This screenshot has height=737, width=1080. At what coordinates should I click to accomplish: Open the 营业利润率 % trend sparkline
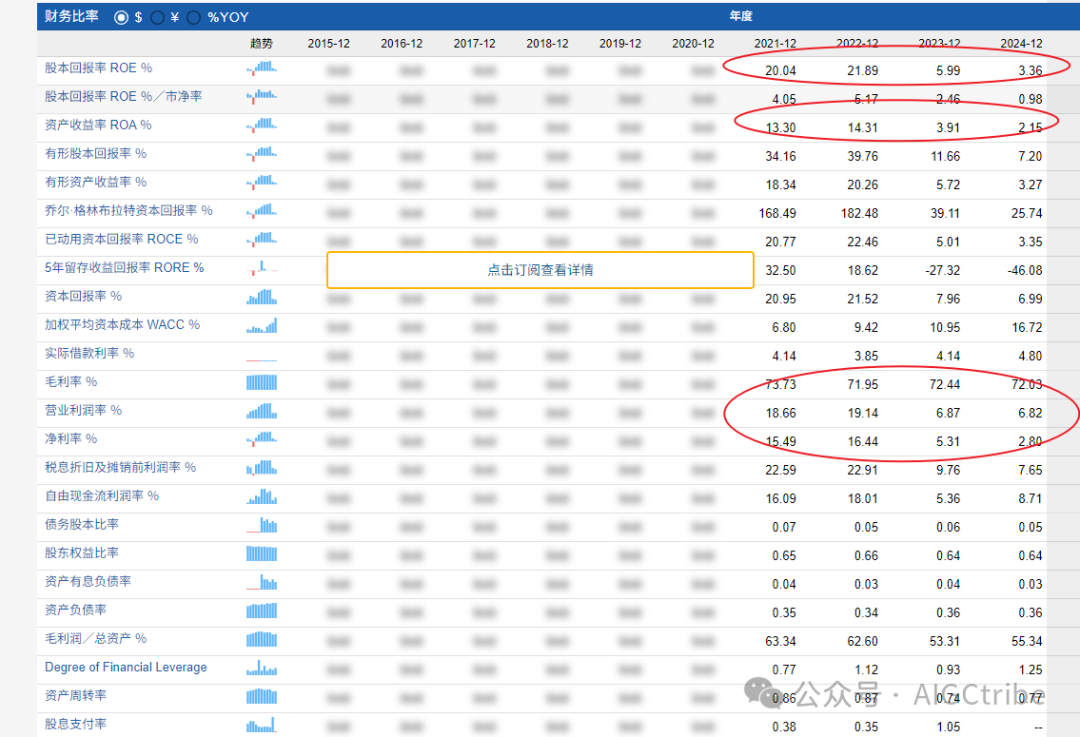click(x=262, y=411)
